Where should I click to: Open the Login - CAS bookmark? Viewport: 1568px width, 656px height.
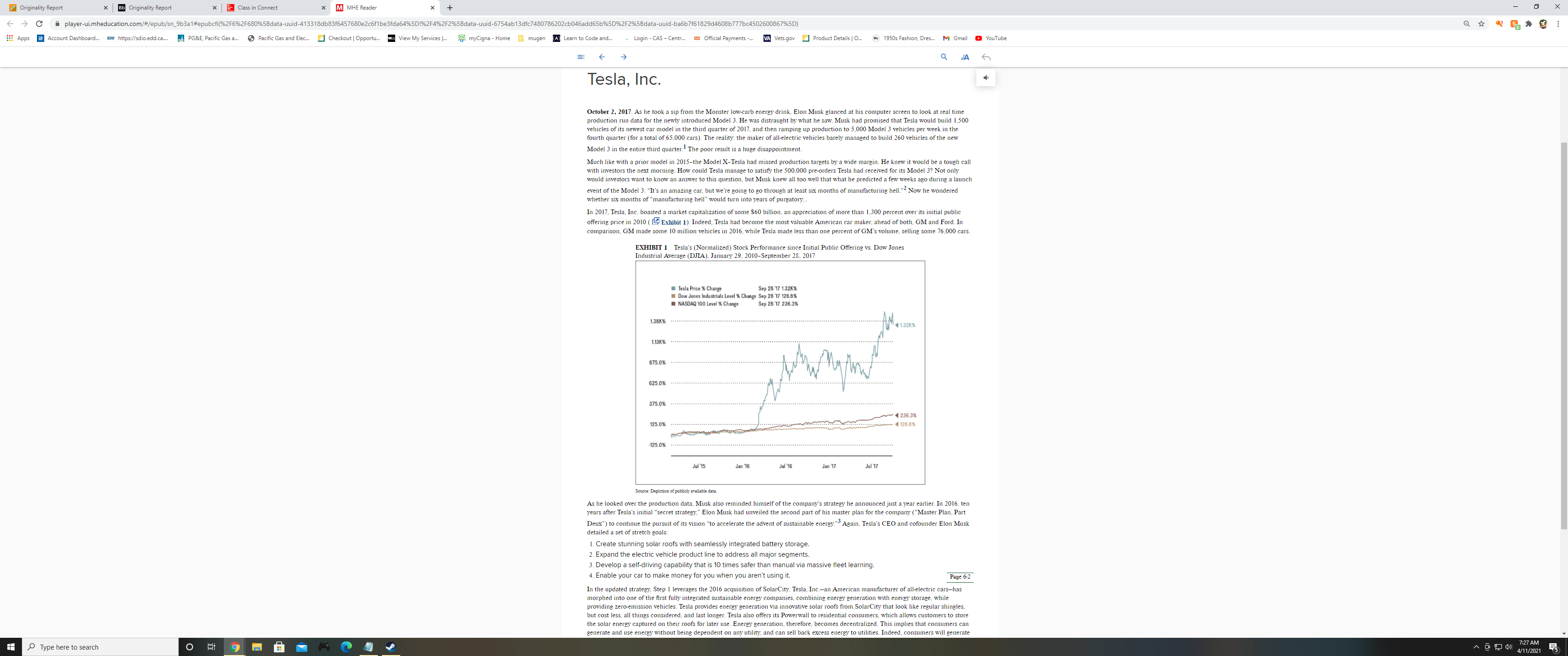655,38
